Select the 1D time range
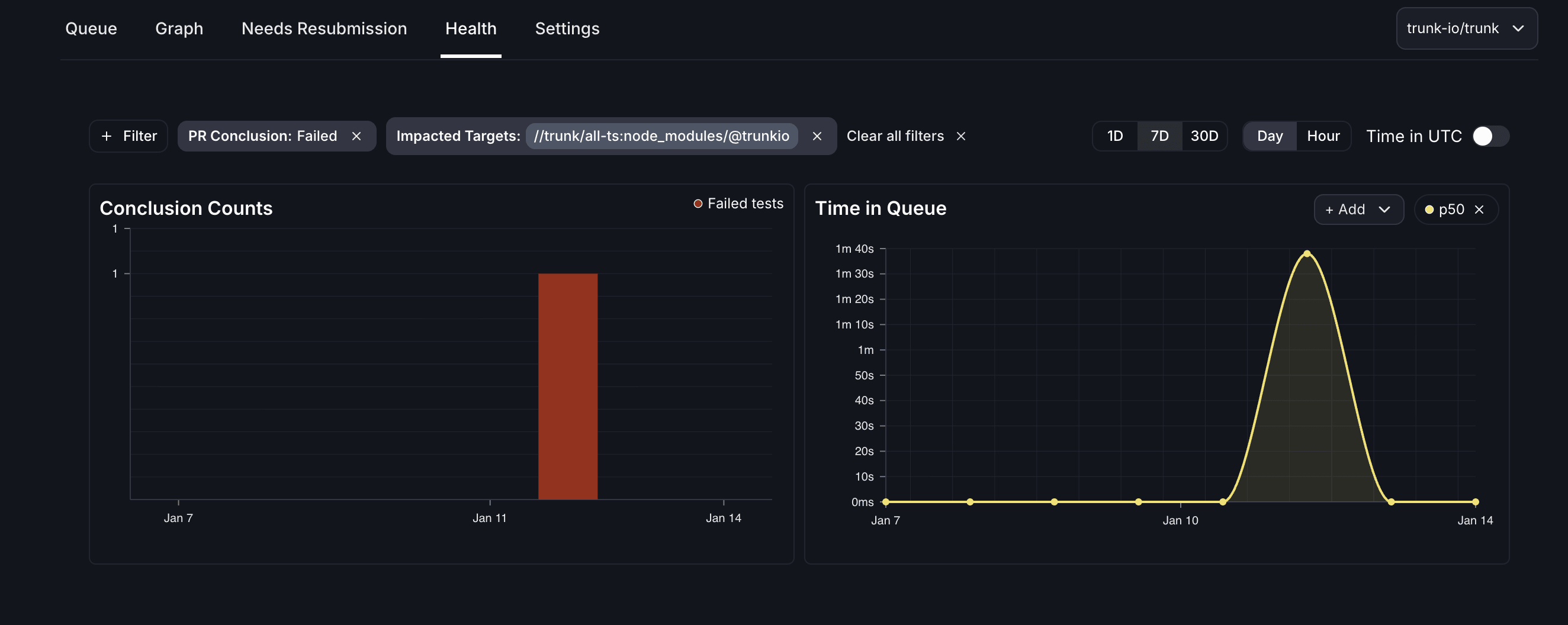The image size is (1568, 625). pyautogui.click(x=1114, y=136)
